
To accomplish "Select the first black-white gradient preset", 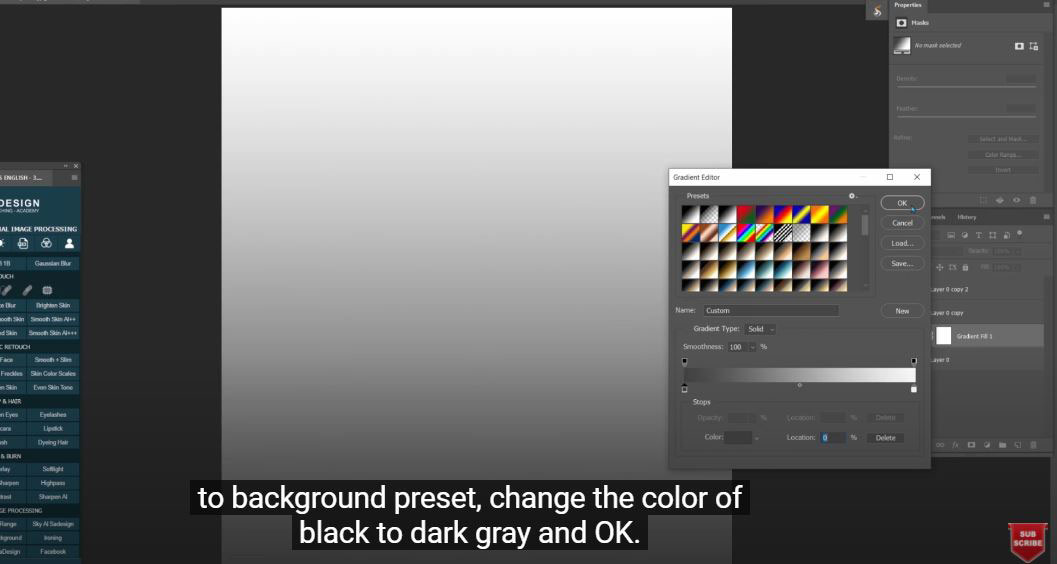I will coord(690,214).
